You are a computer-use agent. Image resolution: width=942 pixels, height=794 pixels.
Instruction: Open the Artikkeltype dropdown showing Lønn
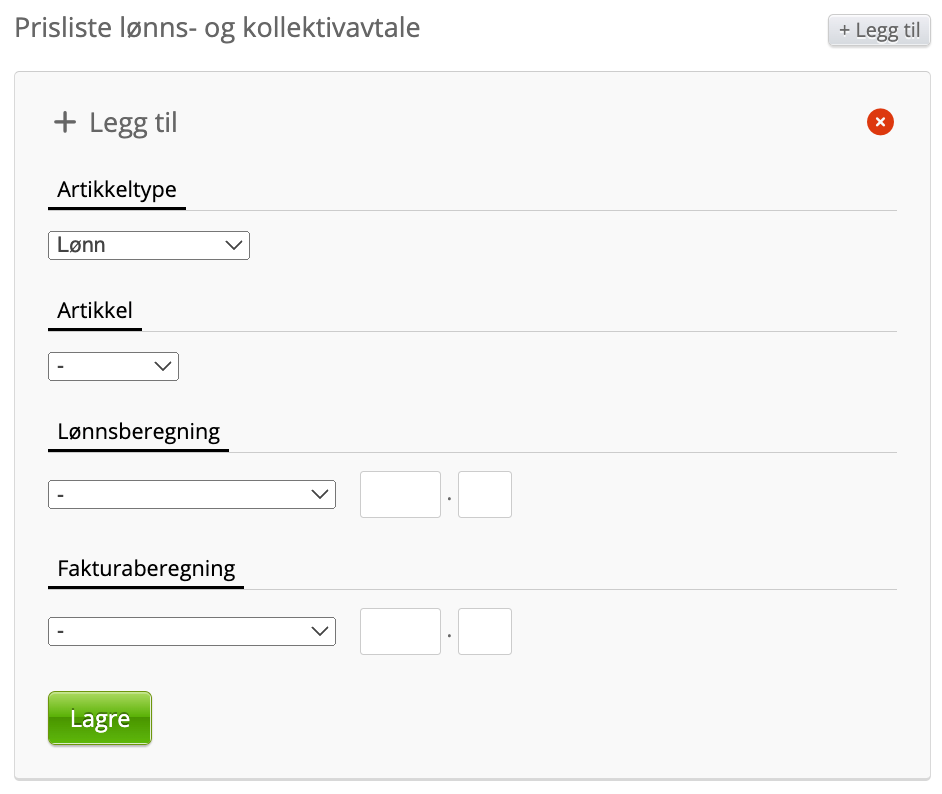pyautogui.click(x=148, y=245)
